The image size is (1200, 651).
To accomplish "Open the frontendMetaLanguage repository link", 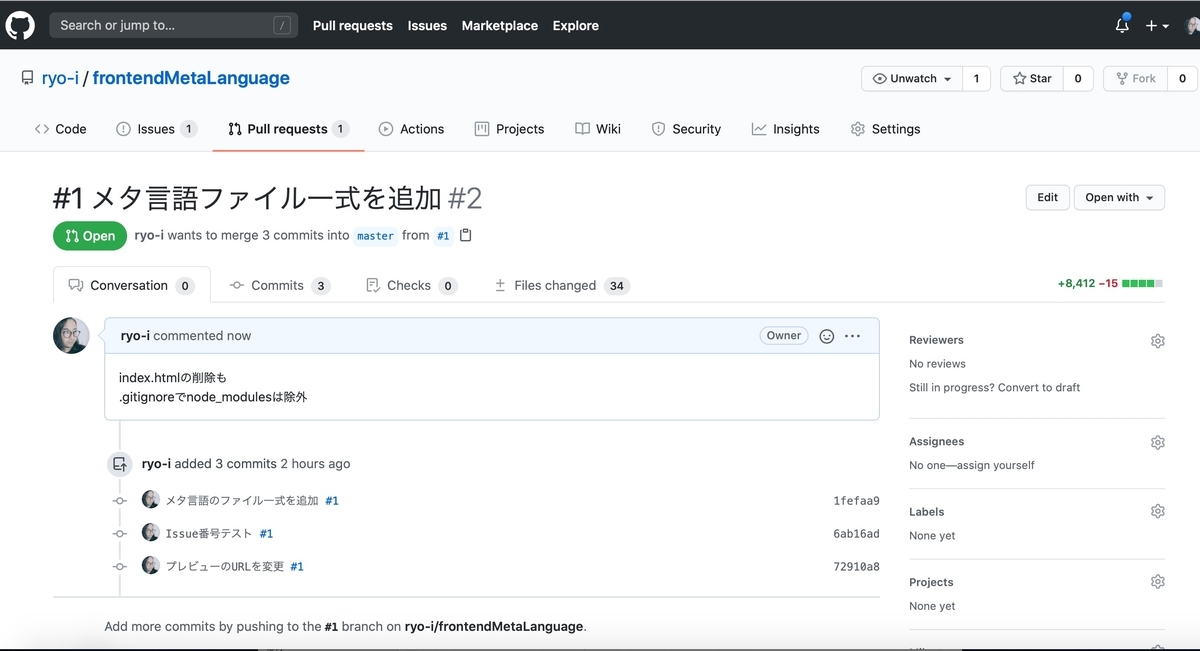I will 191,78.
